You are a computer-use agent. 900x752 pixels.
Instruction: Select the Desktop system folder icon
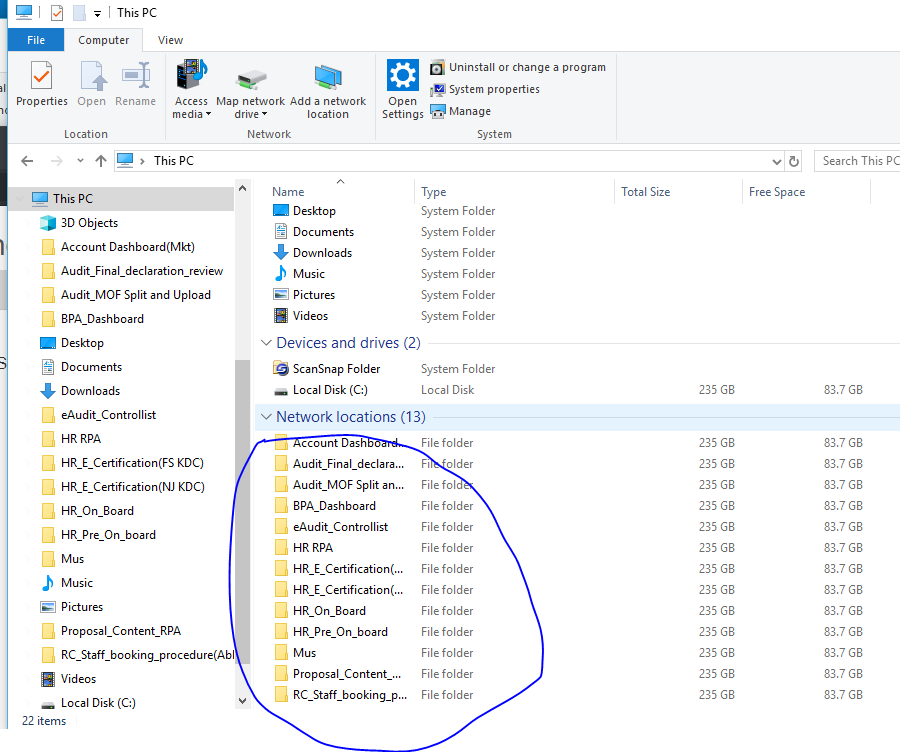pyautogui.click(x=281, y=211)
